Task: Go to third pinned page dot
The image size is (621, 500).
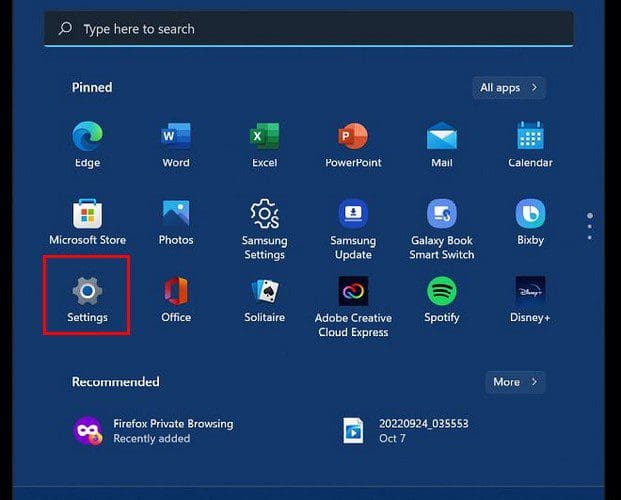Action: (590, 238)
